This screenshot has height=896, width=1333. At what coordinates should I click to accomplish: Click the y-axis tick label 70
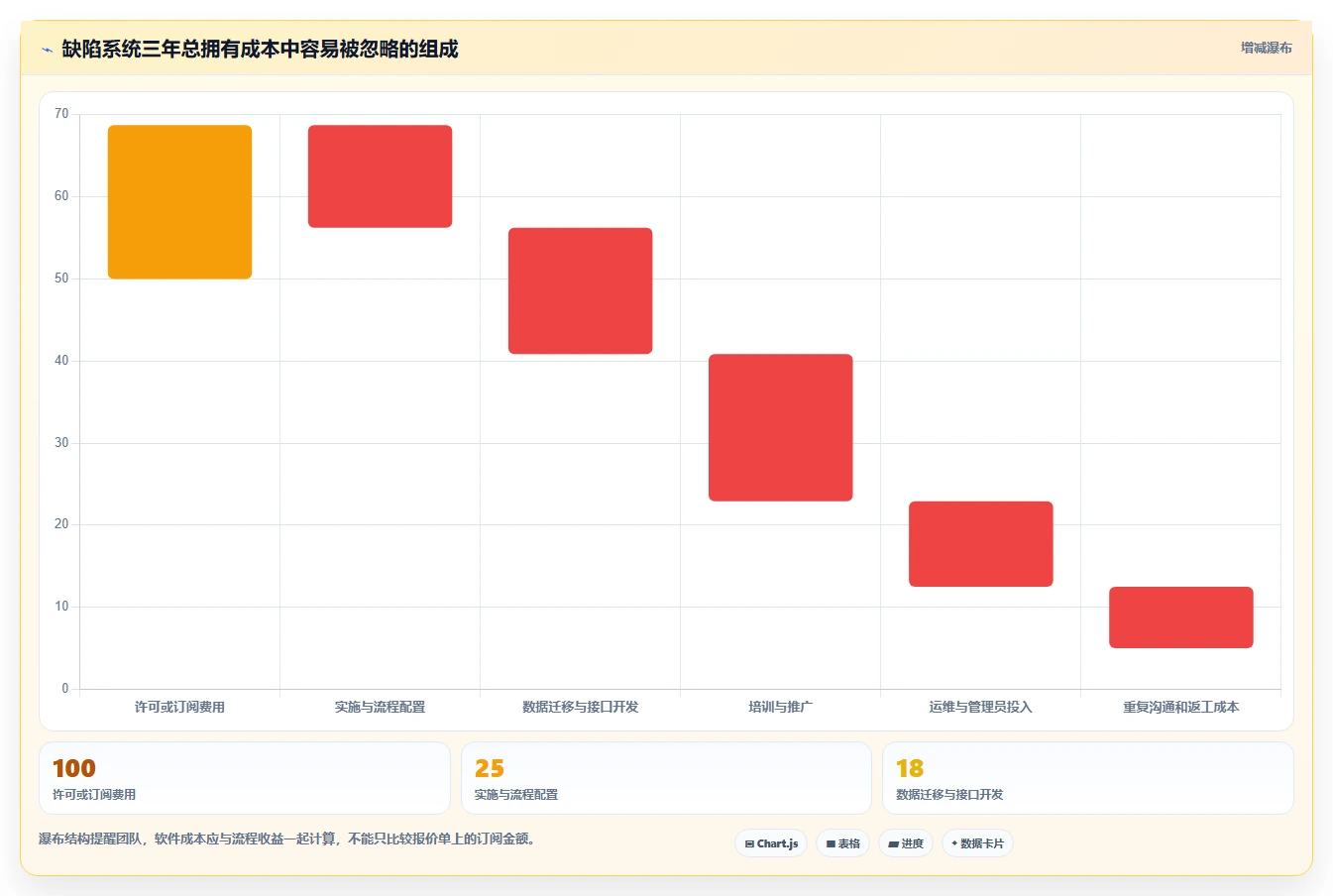tap(61, 114)
